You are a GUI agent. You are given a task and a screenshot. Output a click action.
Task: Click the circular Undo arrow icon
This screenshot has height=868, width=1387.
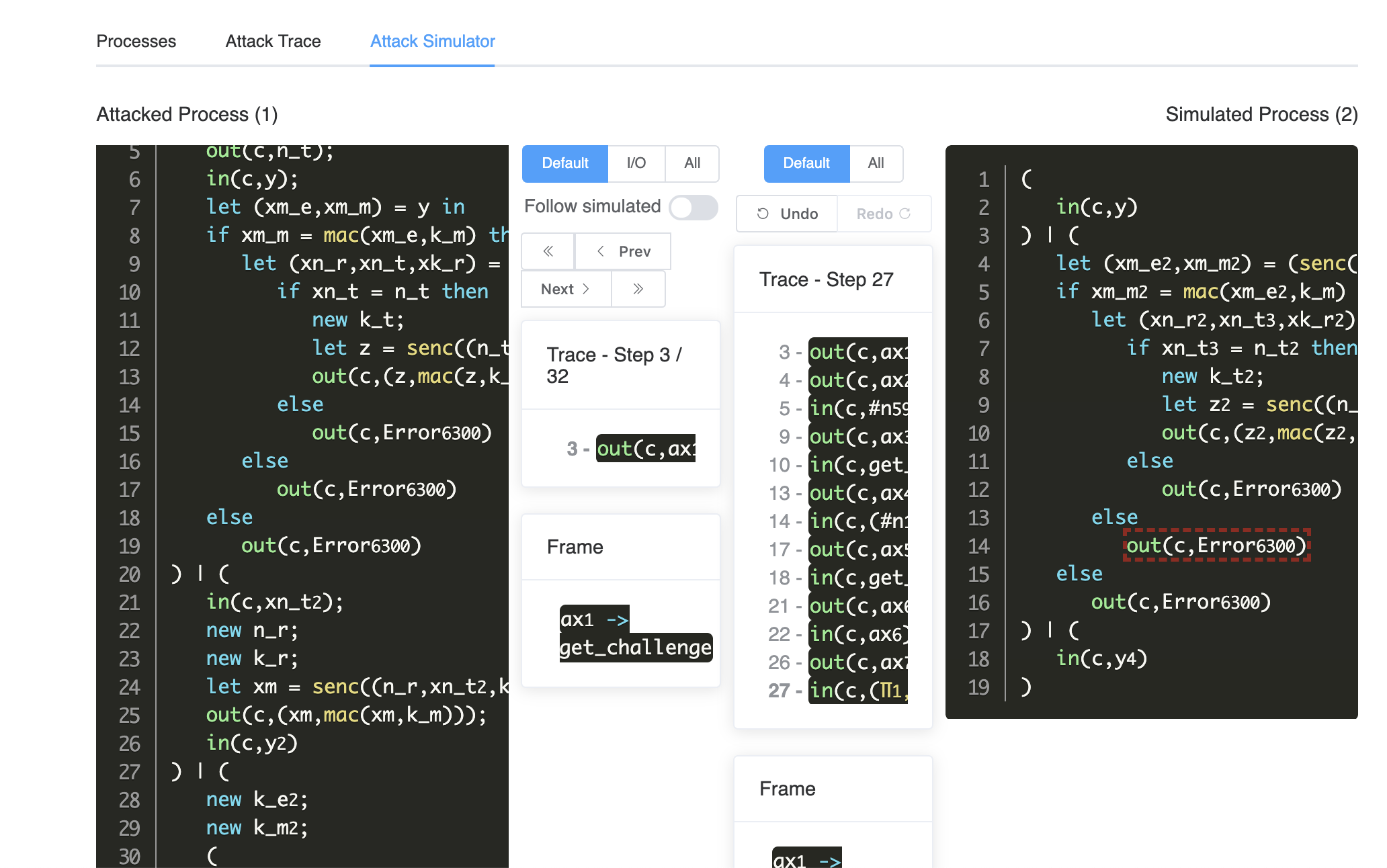(x=761, y=214)
